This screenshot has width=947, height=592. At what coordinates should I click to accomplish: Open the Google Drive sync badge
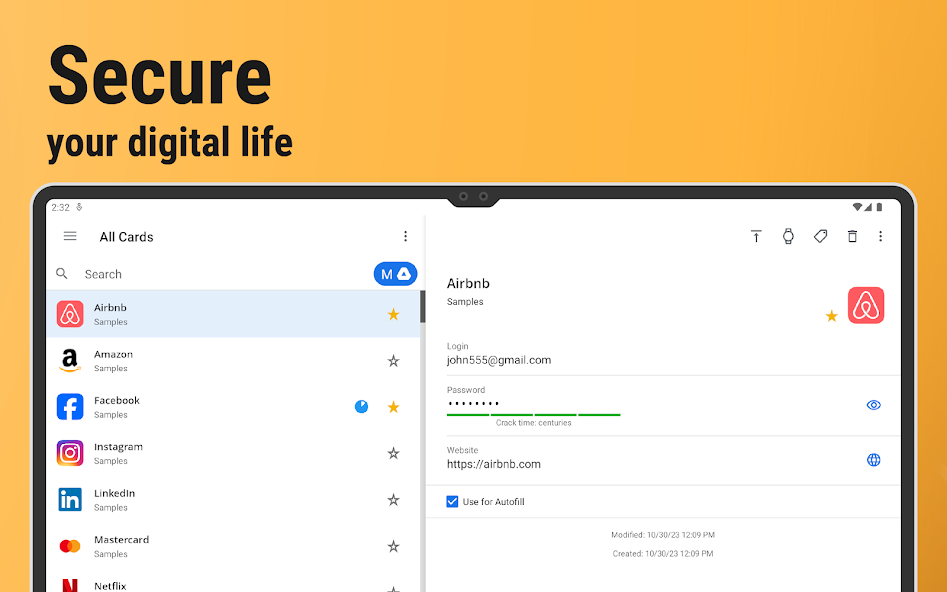coord(396,274)
